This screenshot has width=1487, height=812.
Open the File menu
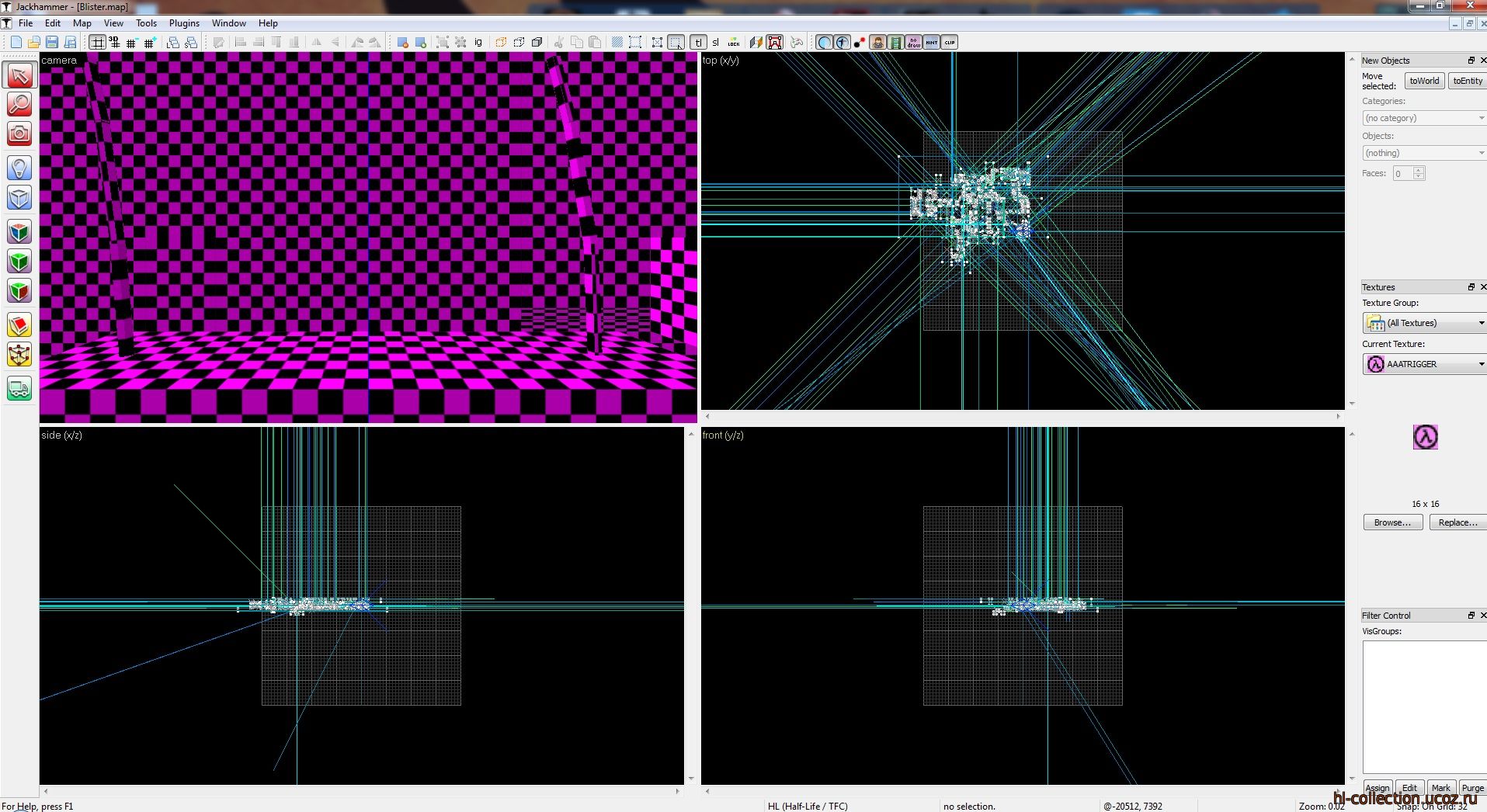click(26, 23)
